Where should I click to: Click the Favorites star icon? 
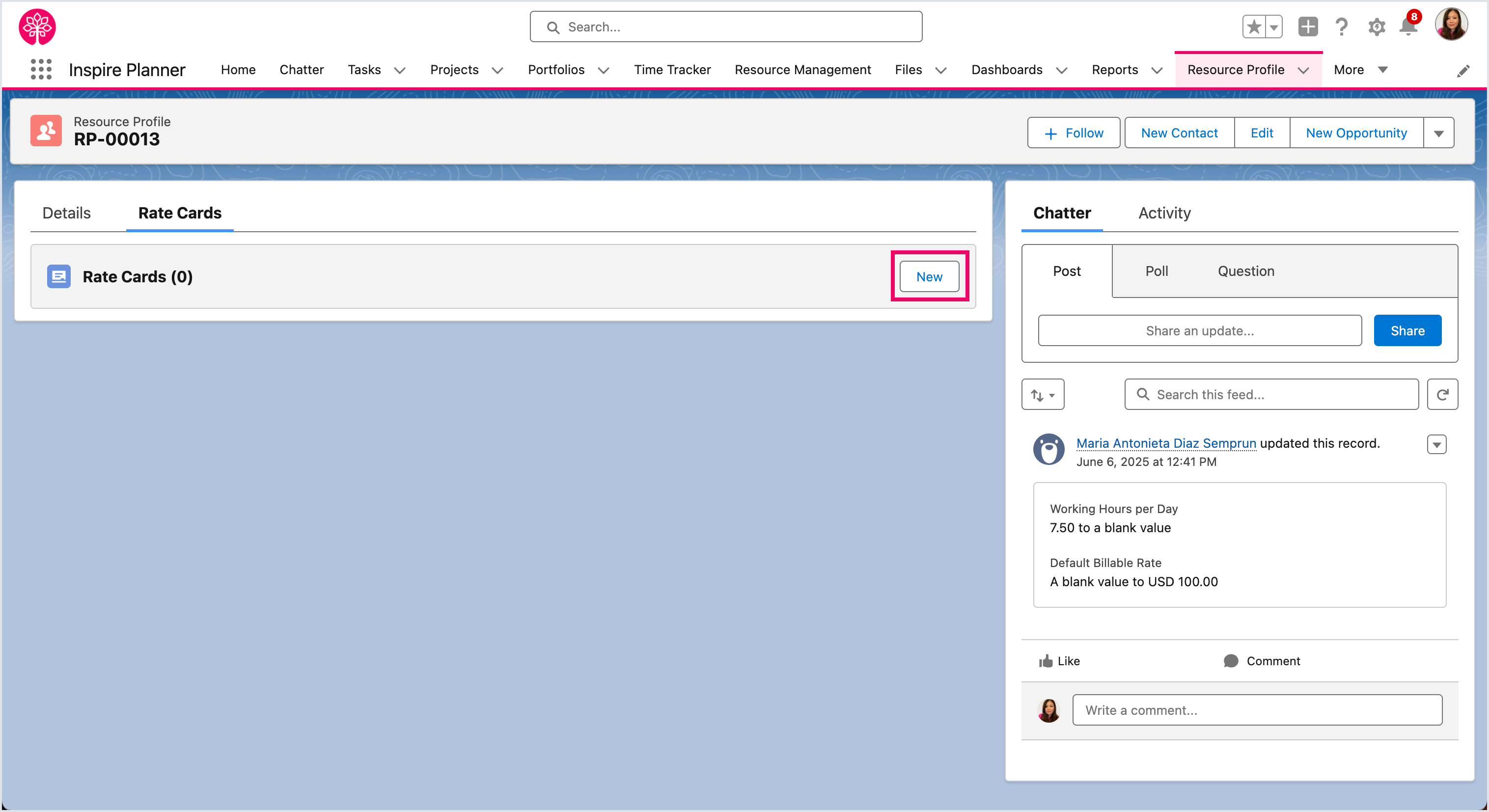click(x=1254, y=27)
